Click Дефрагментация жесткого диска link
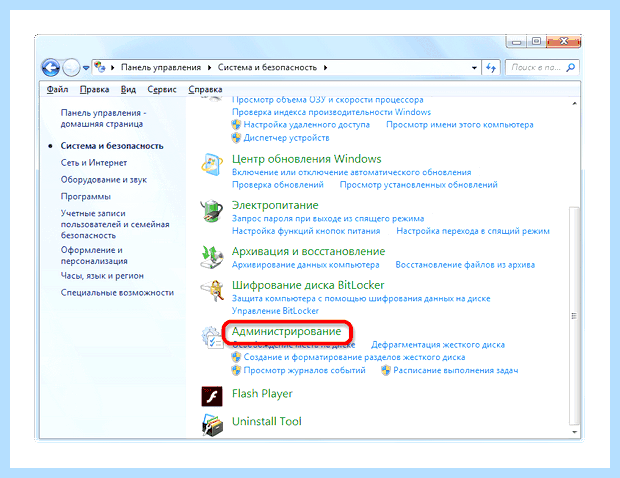 tap(438, 345)
